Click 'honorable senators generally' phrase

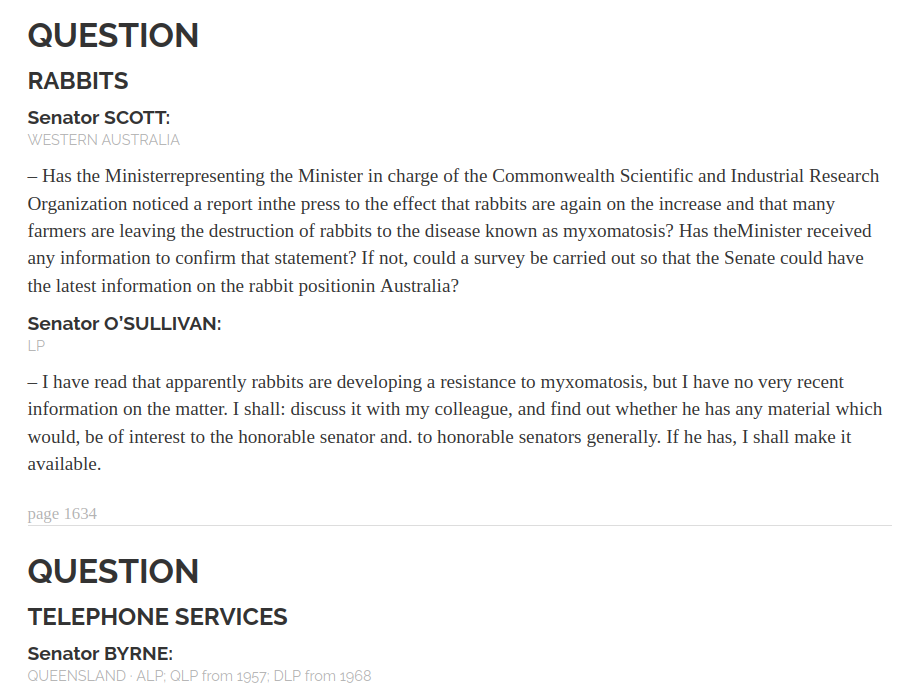[548, 437]
